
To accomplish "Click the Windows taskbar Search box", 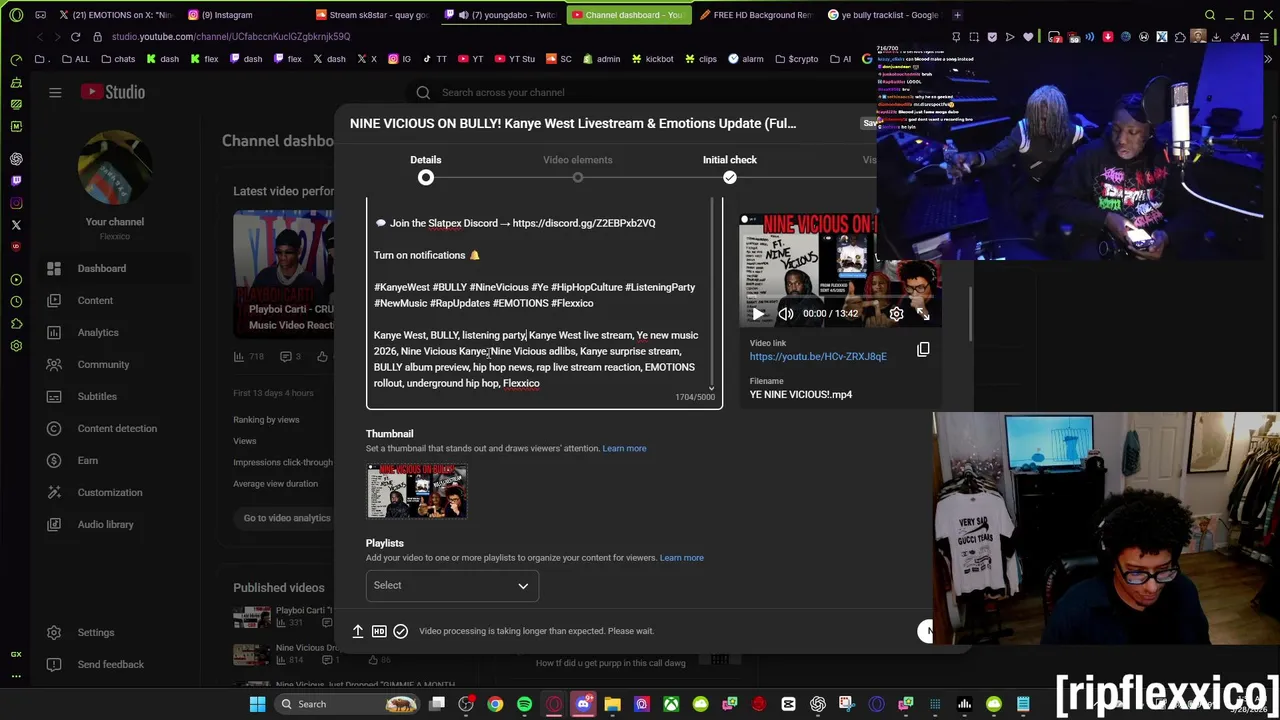I will pos(347,704).
